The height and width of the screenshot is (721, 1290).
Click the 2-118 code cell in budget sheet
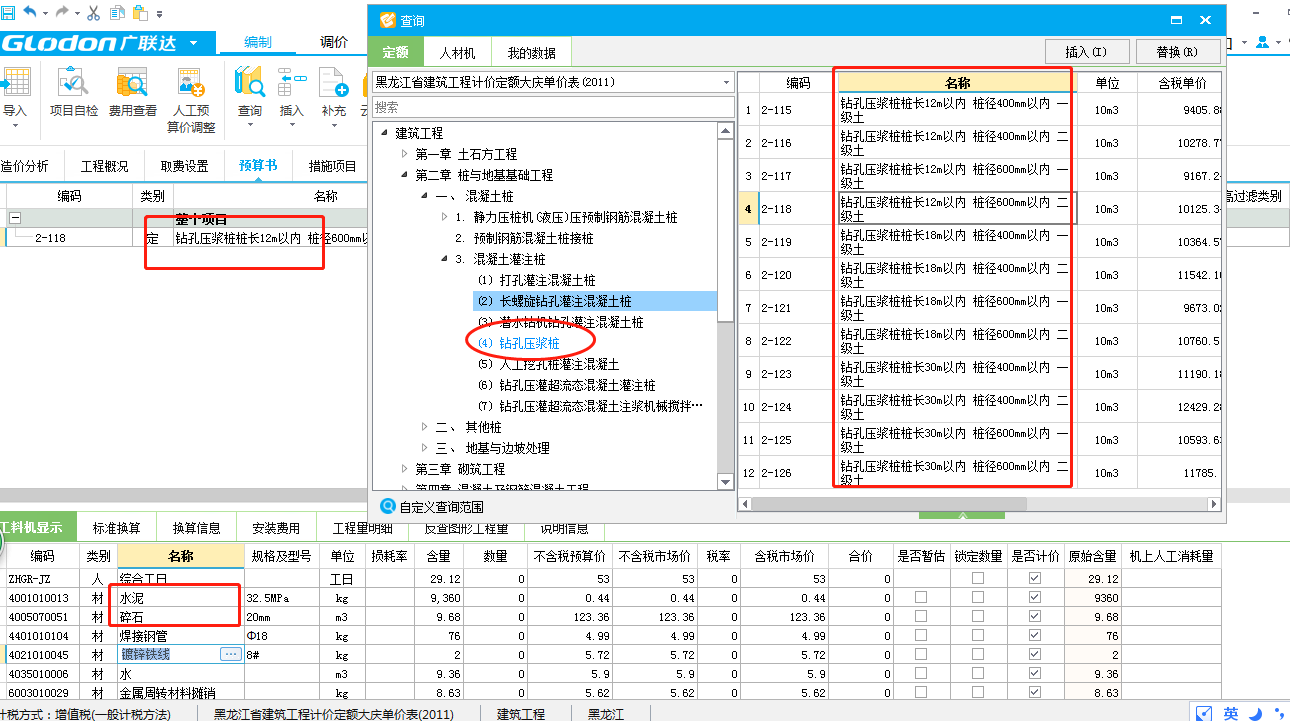69,238
